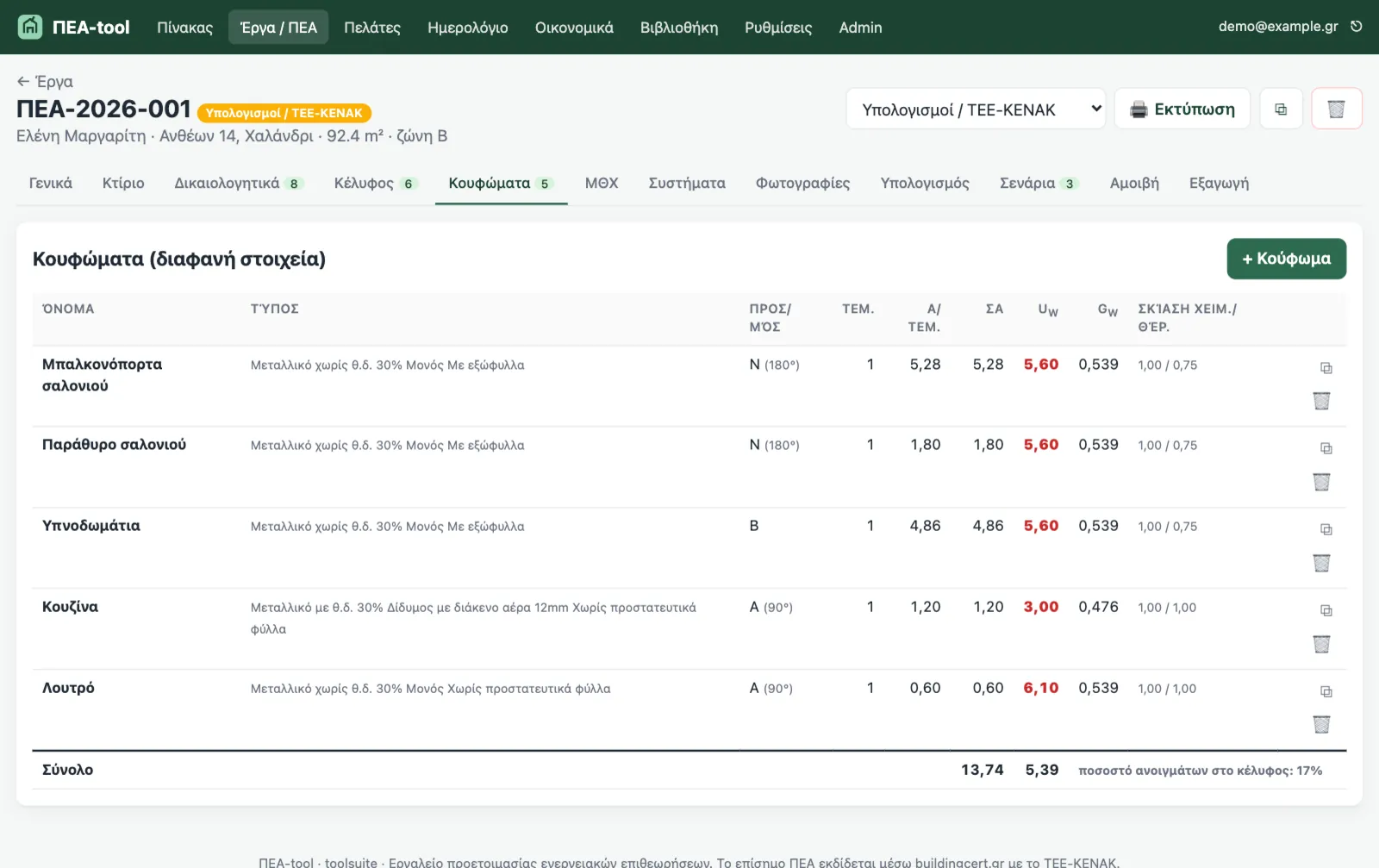1379x868 pixels.
Task: Duplicate the project with the copy icon
Action: pyautogui.click(x=1281, y=109)
